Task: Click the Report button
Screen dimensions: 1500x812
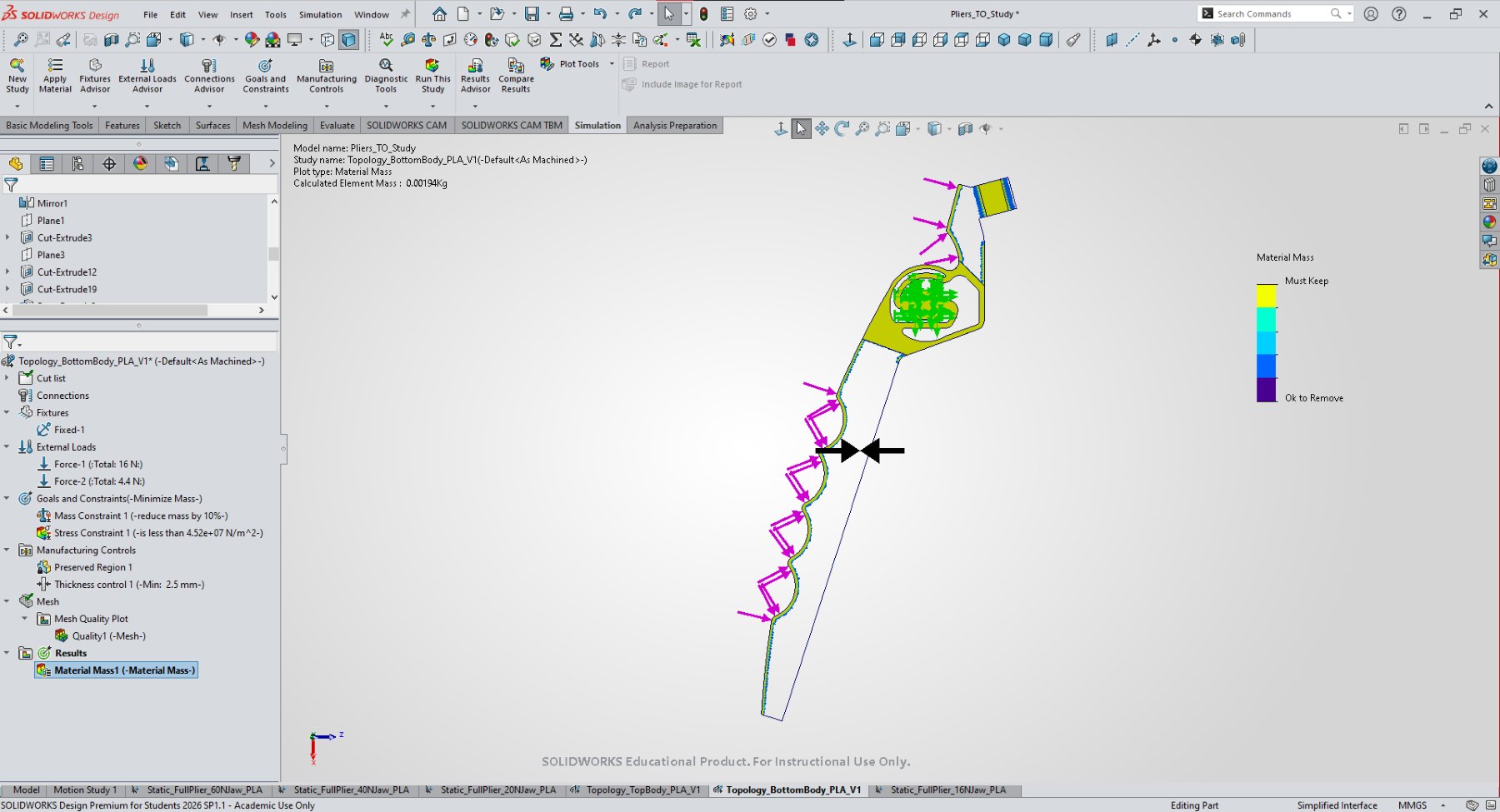Action: coord(647,64)
